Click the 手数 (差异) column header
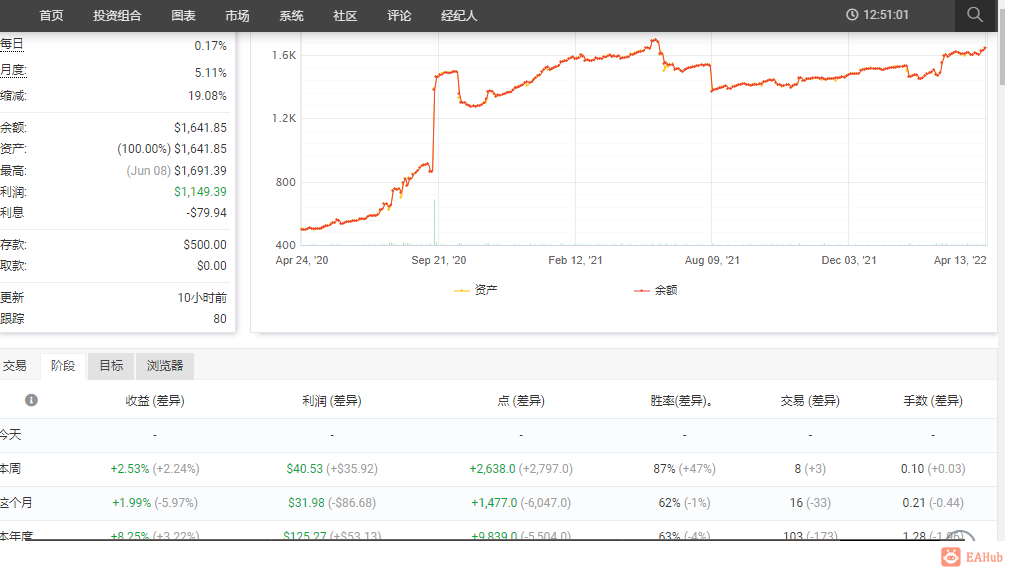This screenshot has height=572, width=1012. (933, 401)
